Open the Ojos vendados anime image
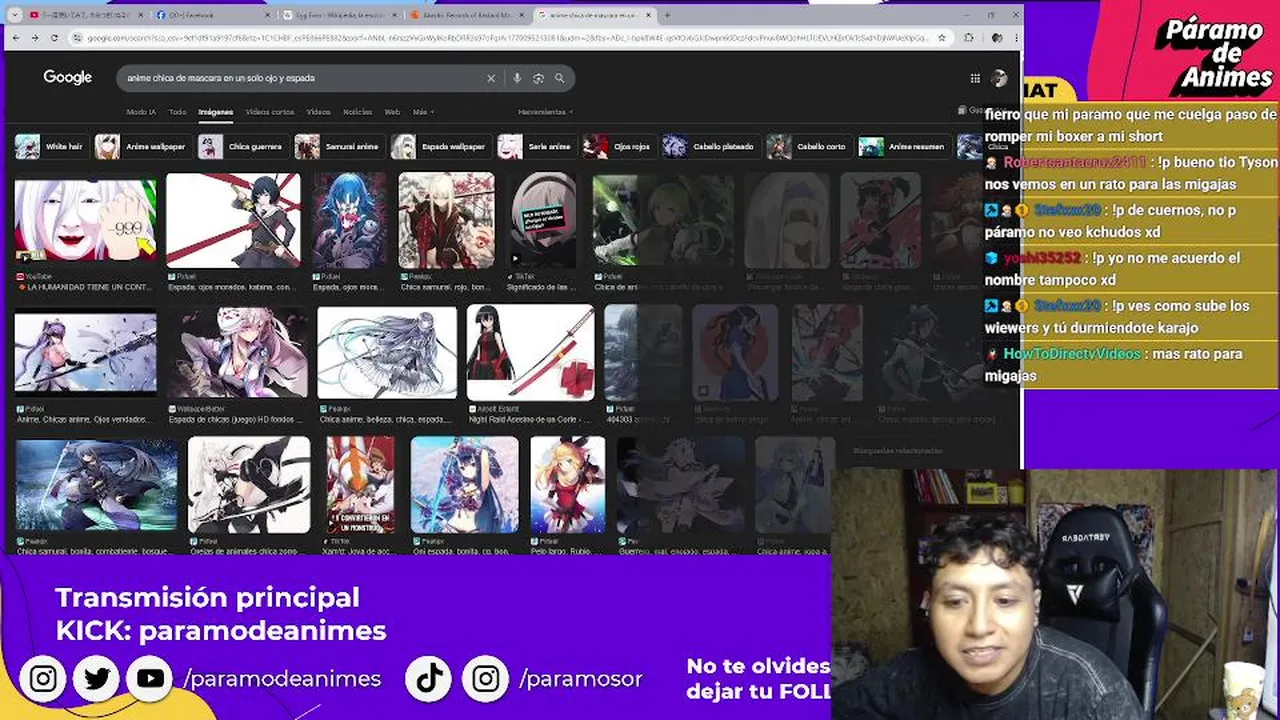 [x=85, y=354]
